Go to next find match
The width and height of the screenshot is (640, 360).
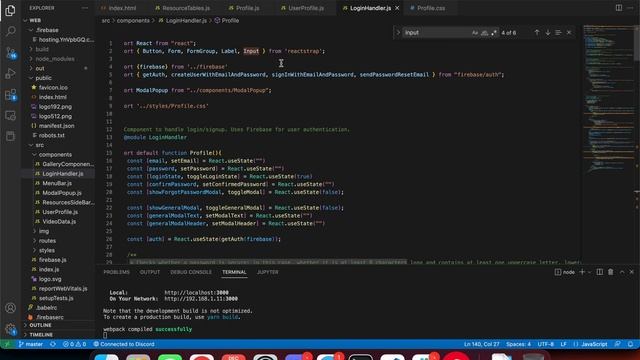pyautogui.click(x=548, y=32)
